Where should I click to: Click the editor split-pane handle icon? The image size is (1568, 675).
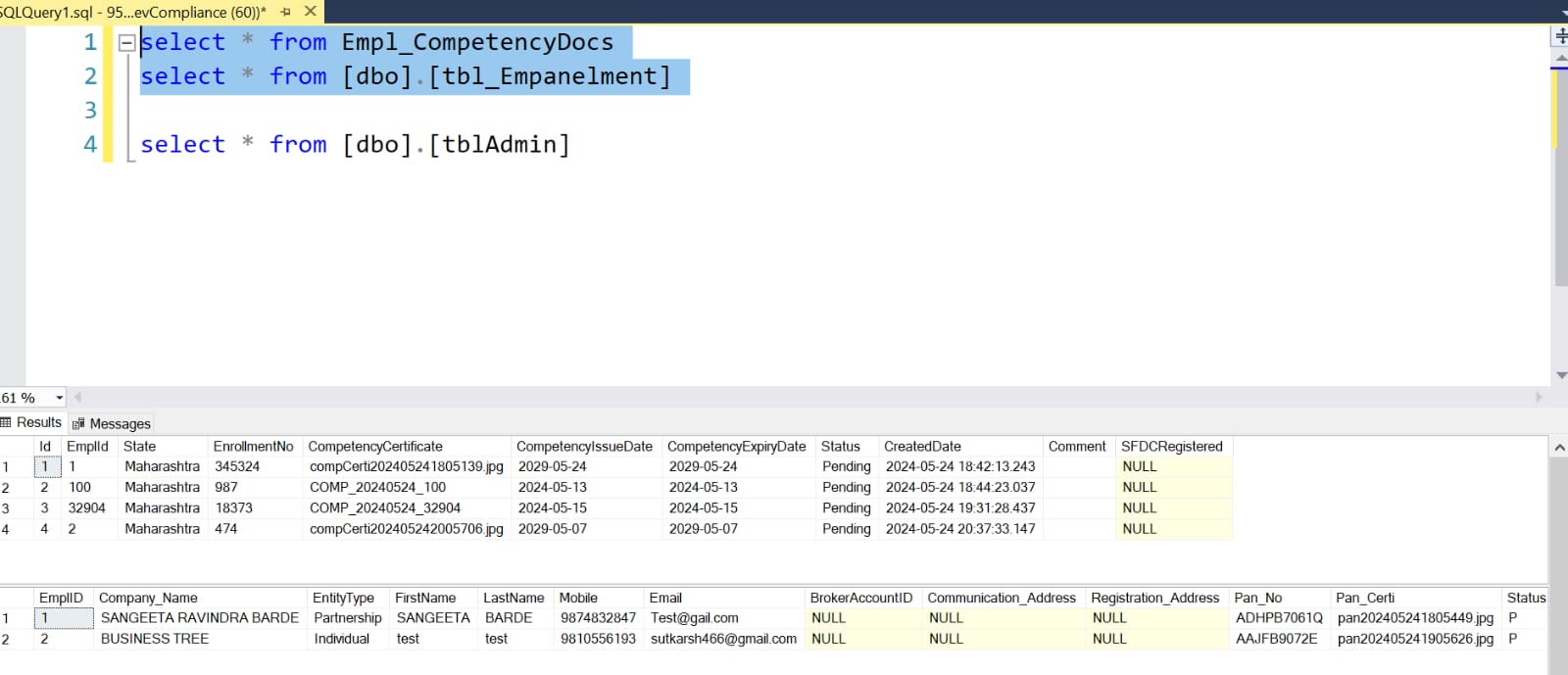click(1560, 36)
